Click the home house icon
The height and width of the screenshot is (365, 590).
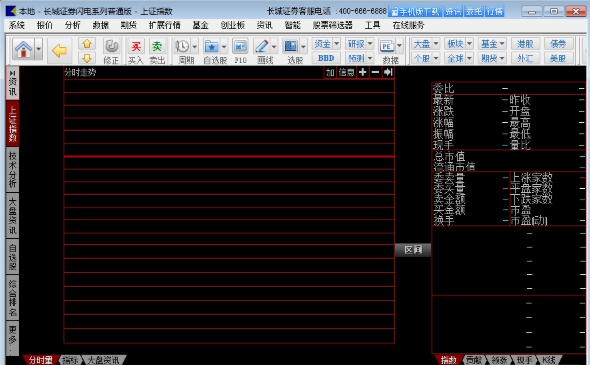point(23,49)
